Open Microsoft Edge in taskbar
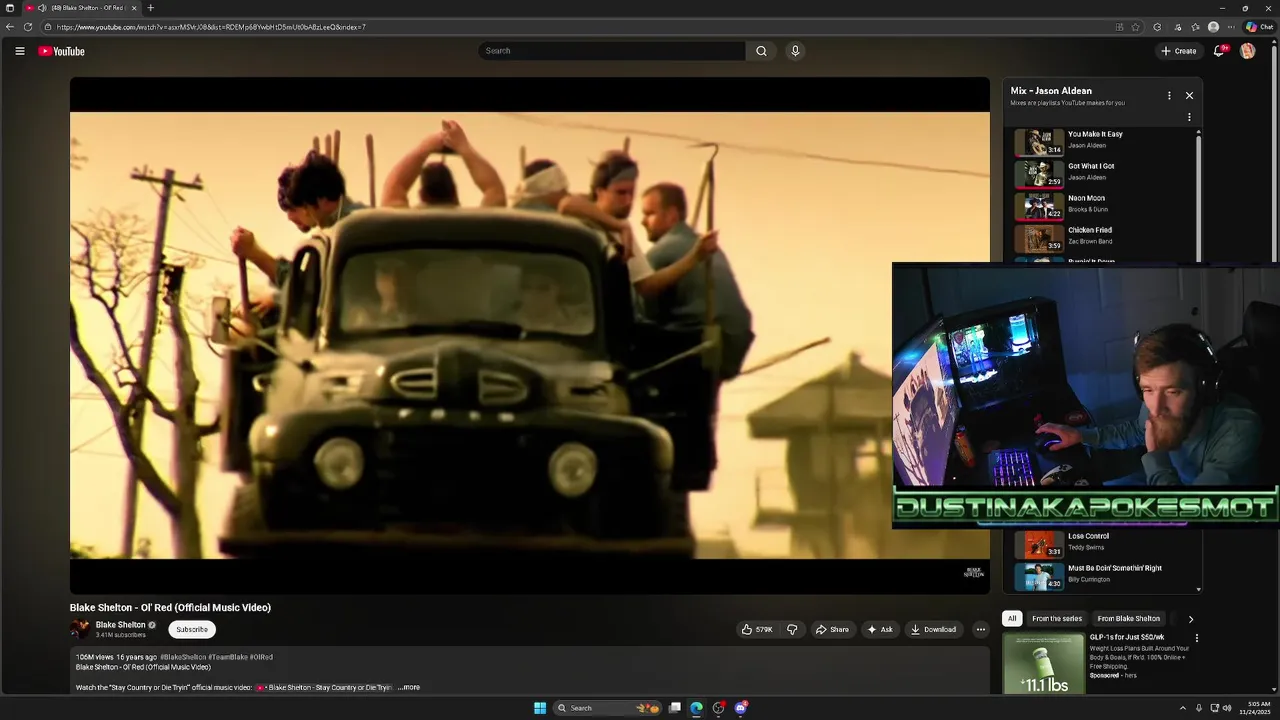The width and height of the screenshot is (1280, 720). pos(697,708)
